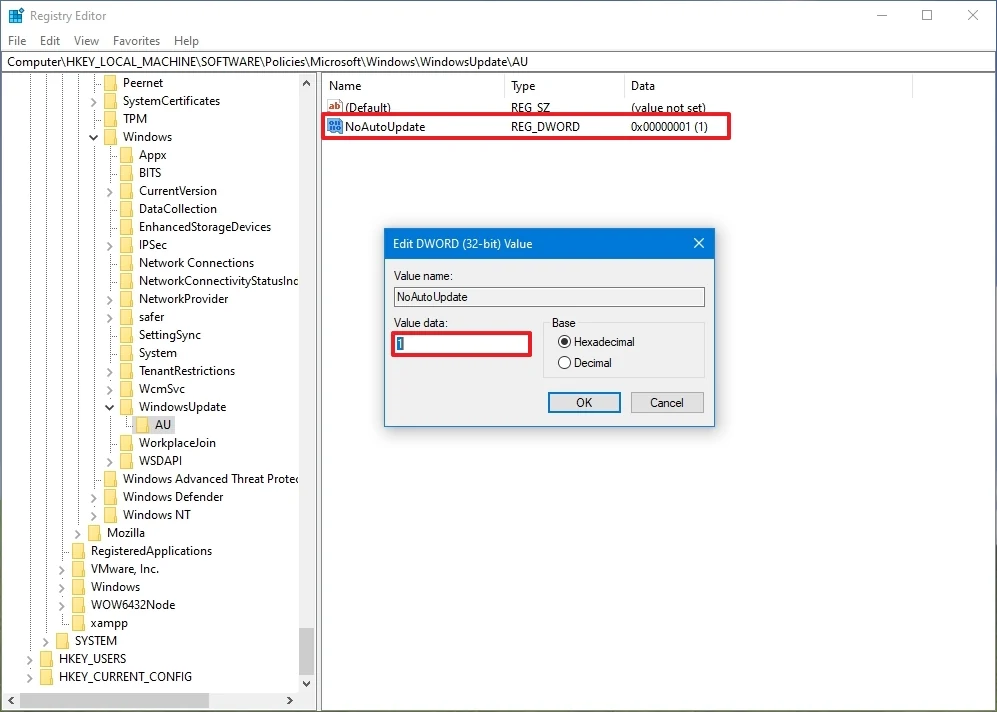Viewport: 997px width, 712px height.
Task: Click the tree scroll-up arrow
Action: [306, 83]
